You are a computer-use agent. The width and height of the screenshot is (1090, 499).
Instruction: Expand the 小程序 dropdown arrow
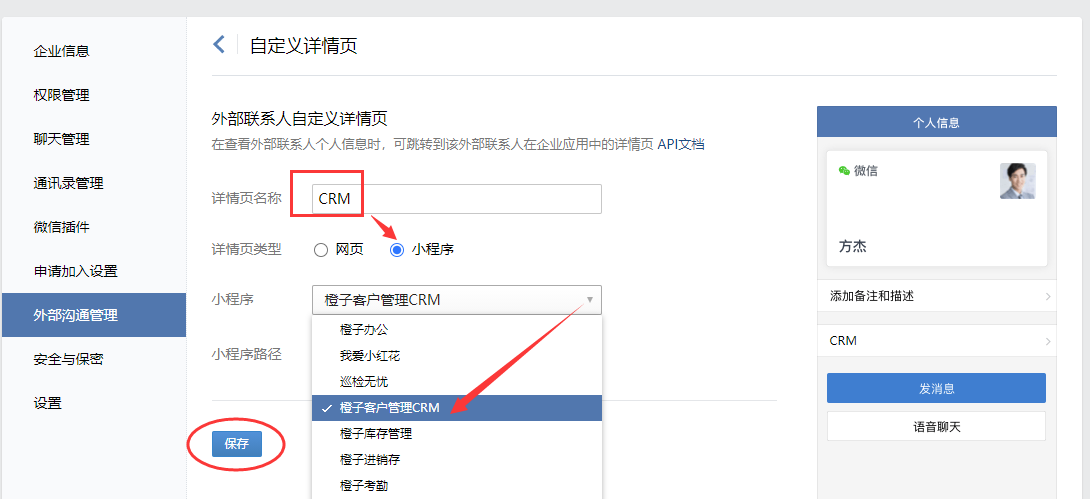click(x=589, y=300)
